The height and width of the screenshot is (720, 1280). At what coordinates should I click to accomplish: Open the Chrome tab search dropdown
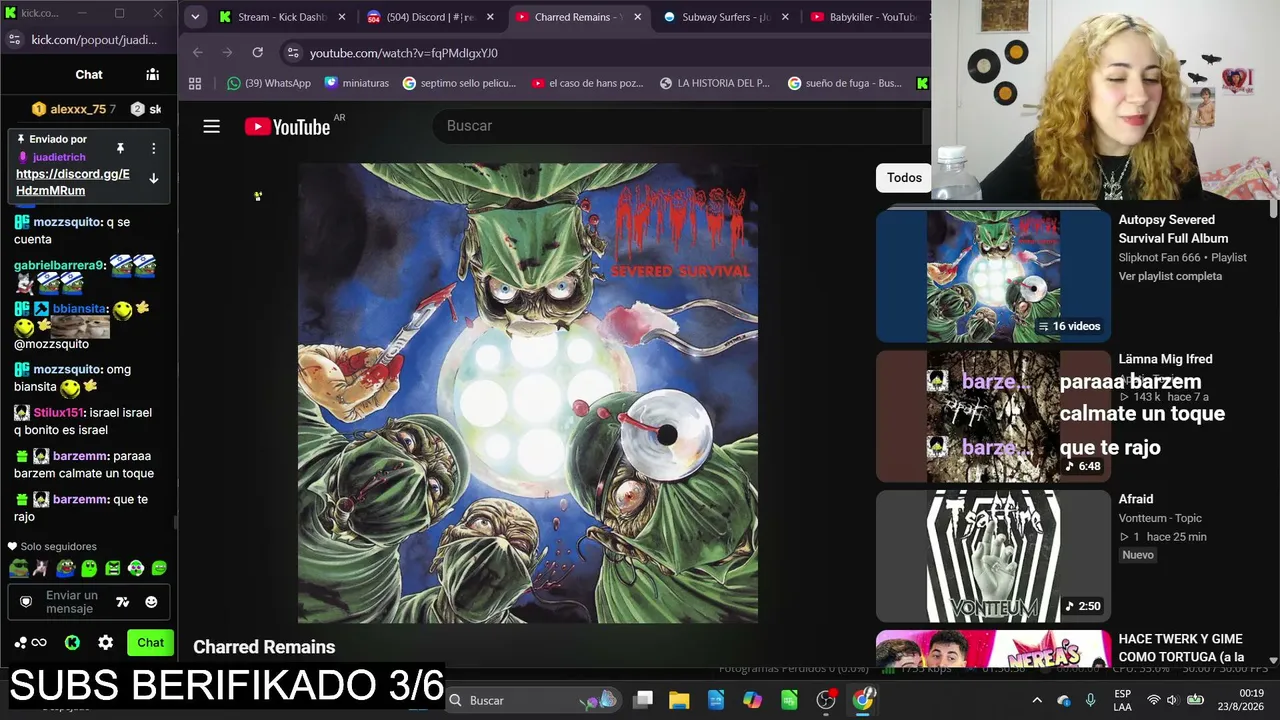[195, 17]
